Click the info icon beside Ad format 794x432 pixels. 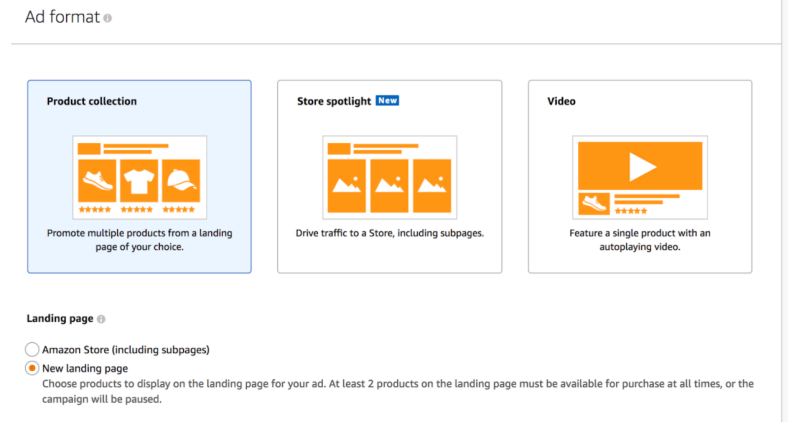coord(108,18)
